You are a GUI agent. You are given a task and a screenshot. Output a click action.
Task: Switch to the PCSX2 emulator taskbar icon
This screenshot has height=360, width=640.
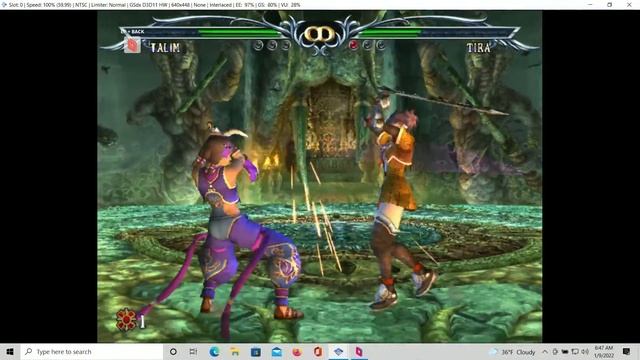click(x=338, y=351)
